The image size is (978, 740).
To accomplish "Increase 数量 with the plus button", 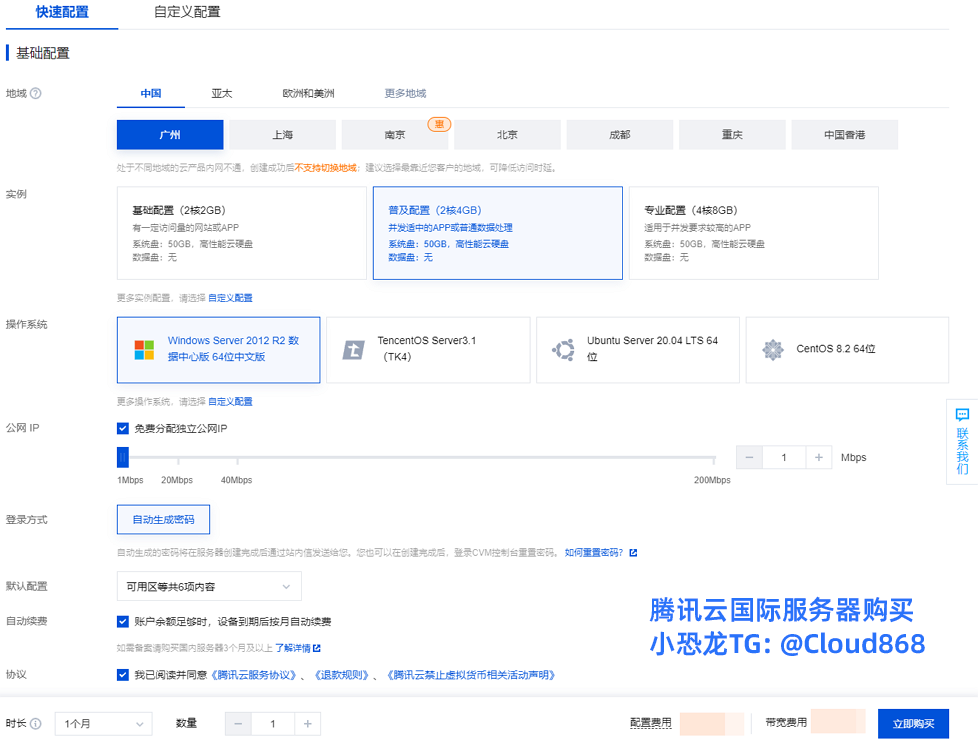I will [307, 724].
